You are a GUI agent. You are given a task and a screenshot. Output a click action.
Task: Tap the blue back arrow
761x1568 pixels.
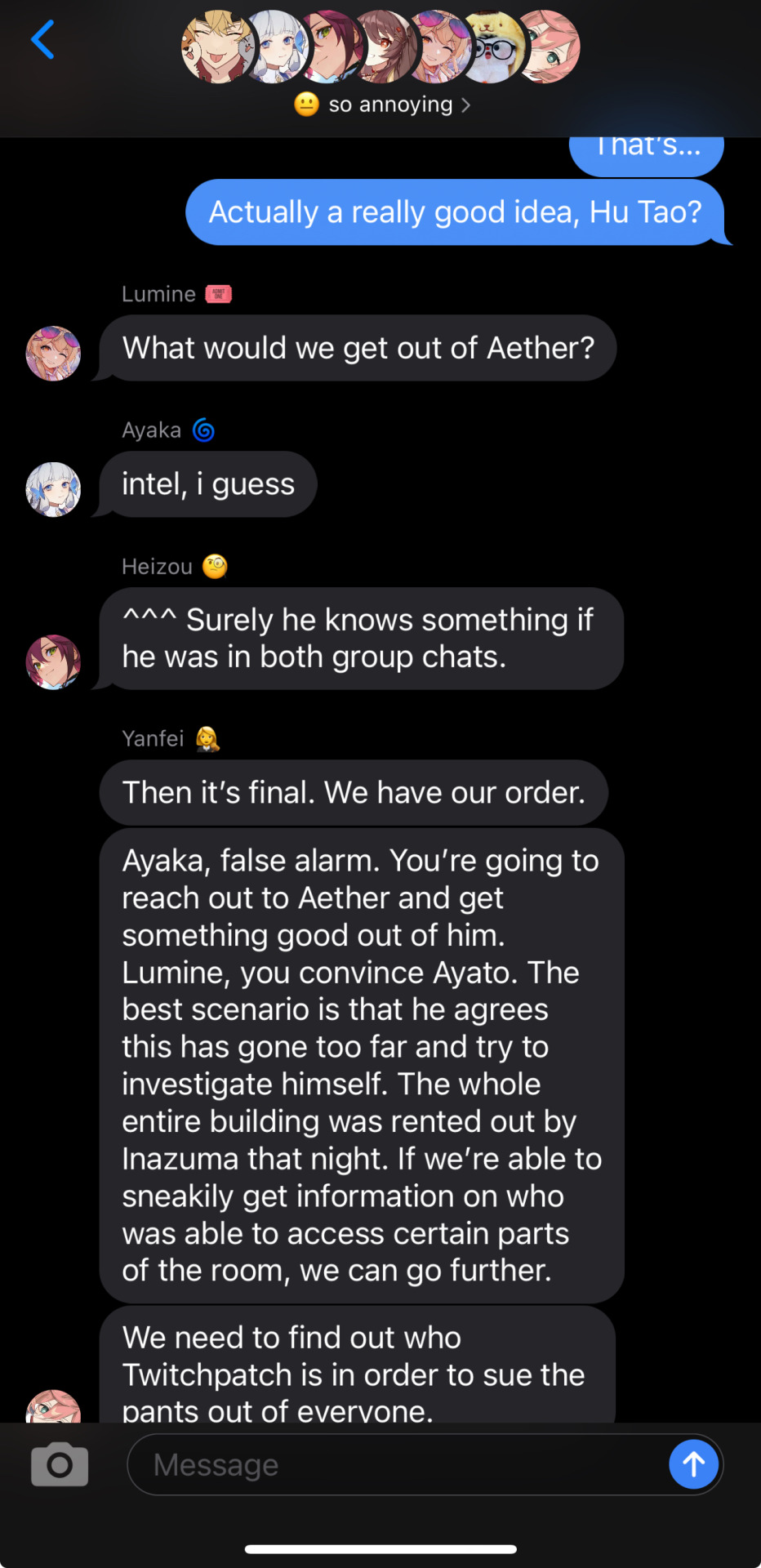[x=42, y=40]
